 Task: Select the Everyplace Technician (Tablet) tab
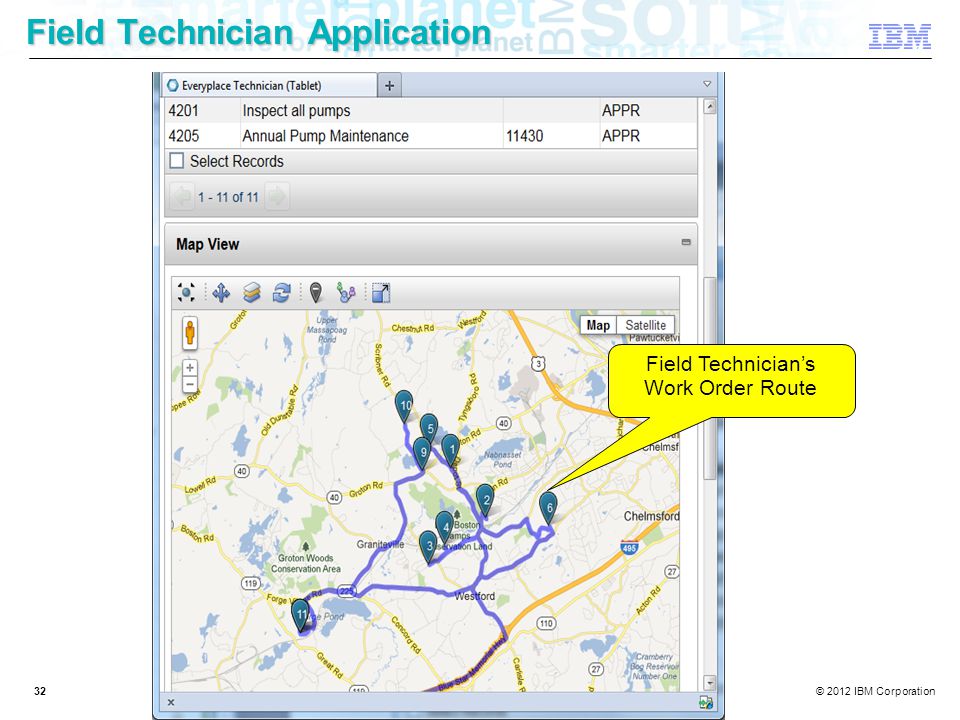(x=269, y=86)
